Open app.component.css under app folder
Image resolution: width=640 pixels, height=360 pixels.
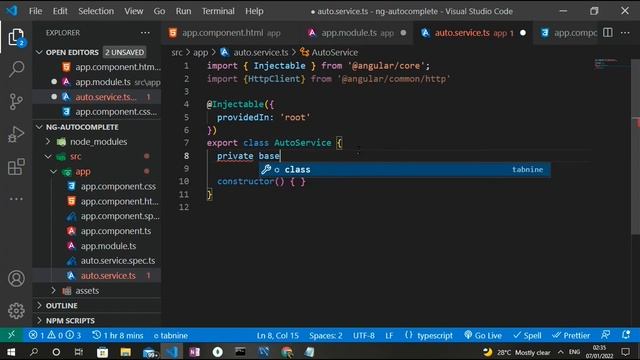118,187
